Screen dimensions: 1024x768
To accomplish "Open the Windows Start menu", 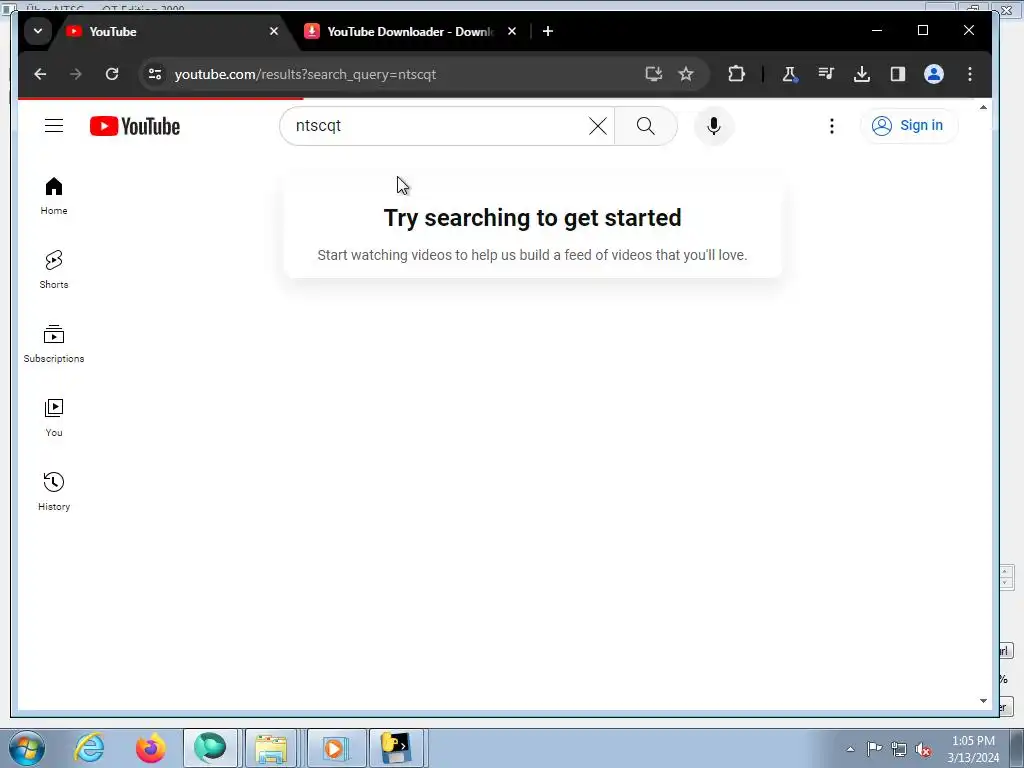I will tap(27, 748).
